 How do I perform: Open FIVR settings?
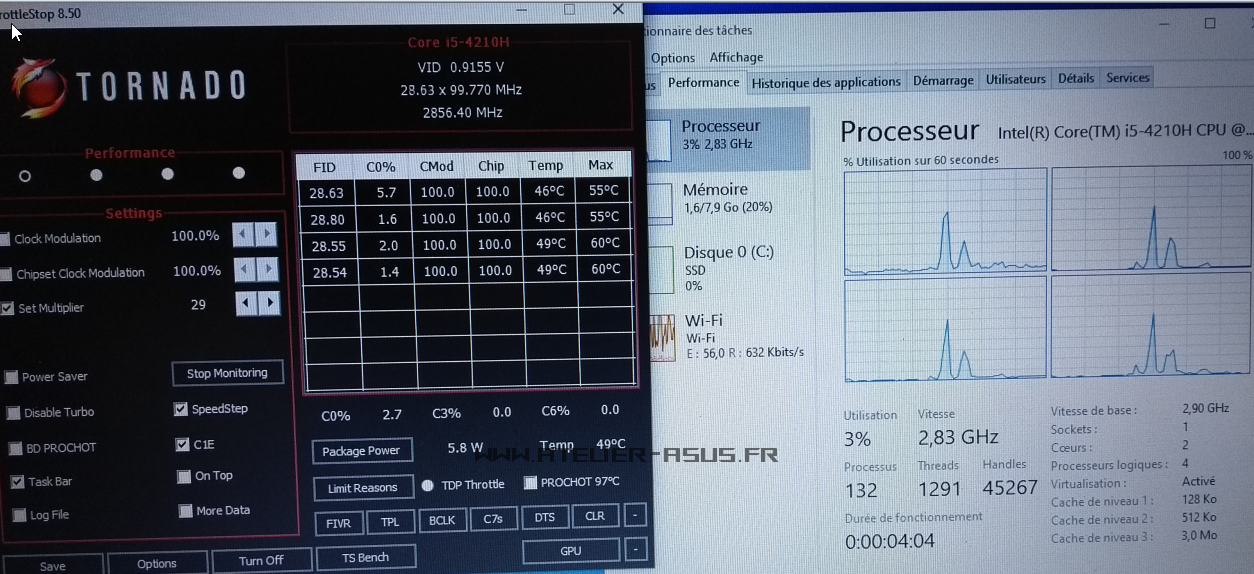(338, 522)
